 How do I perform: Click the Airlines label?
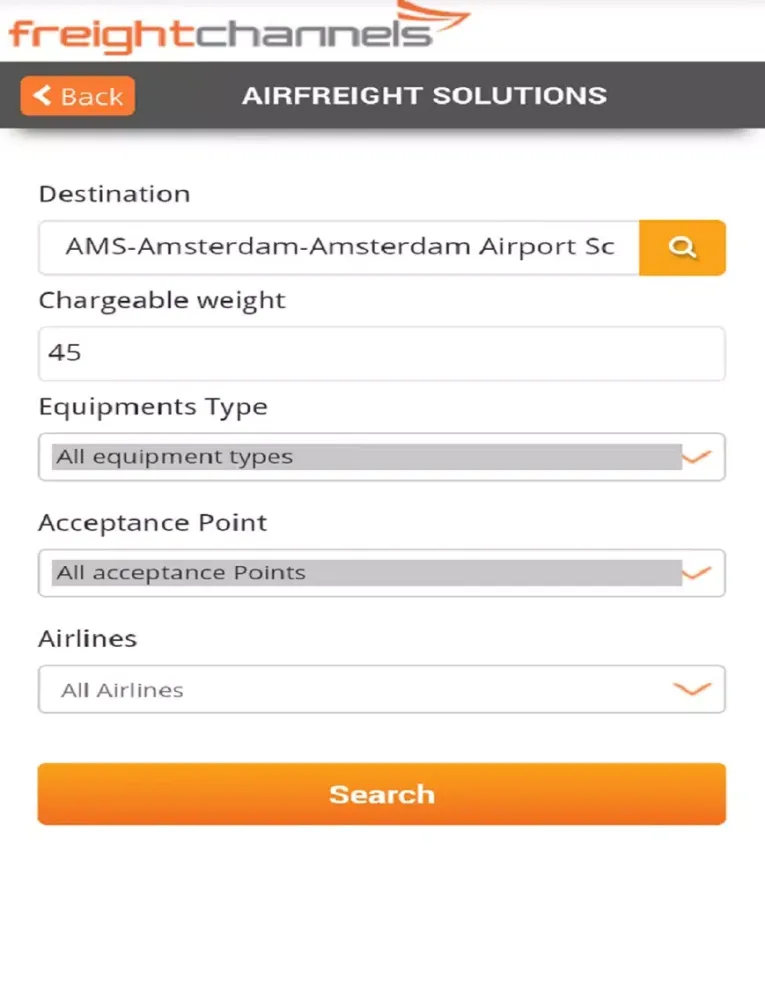(88, 638)
